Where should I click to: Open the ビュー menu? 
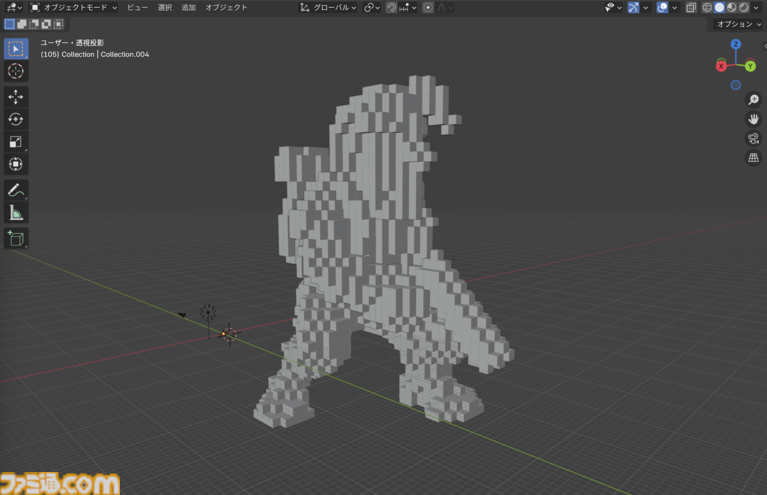[137, 7]
